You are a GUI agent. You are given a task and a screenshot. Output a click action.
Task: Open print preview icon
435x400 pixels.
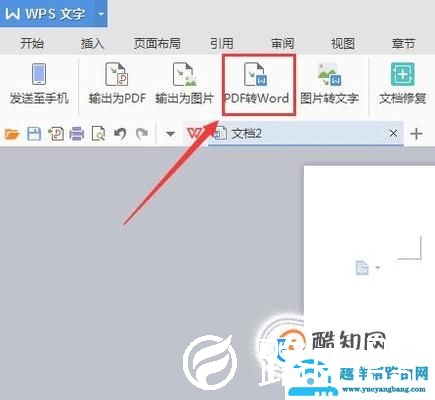click(x=98, y=134)
